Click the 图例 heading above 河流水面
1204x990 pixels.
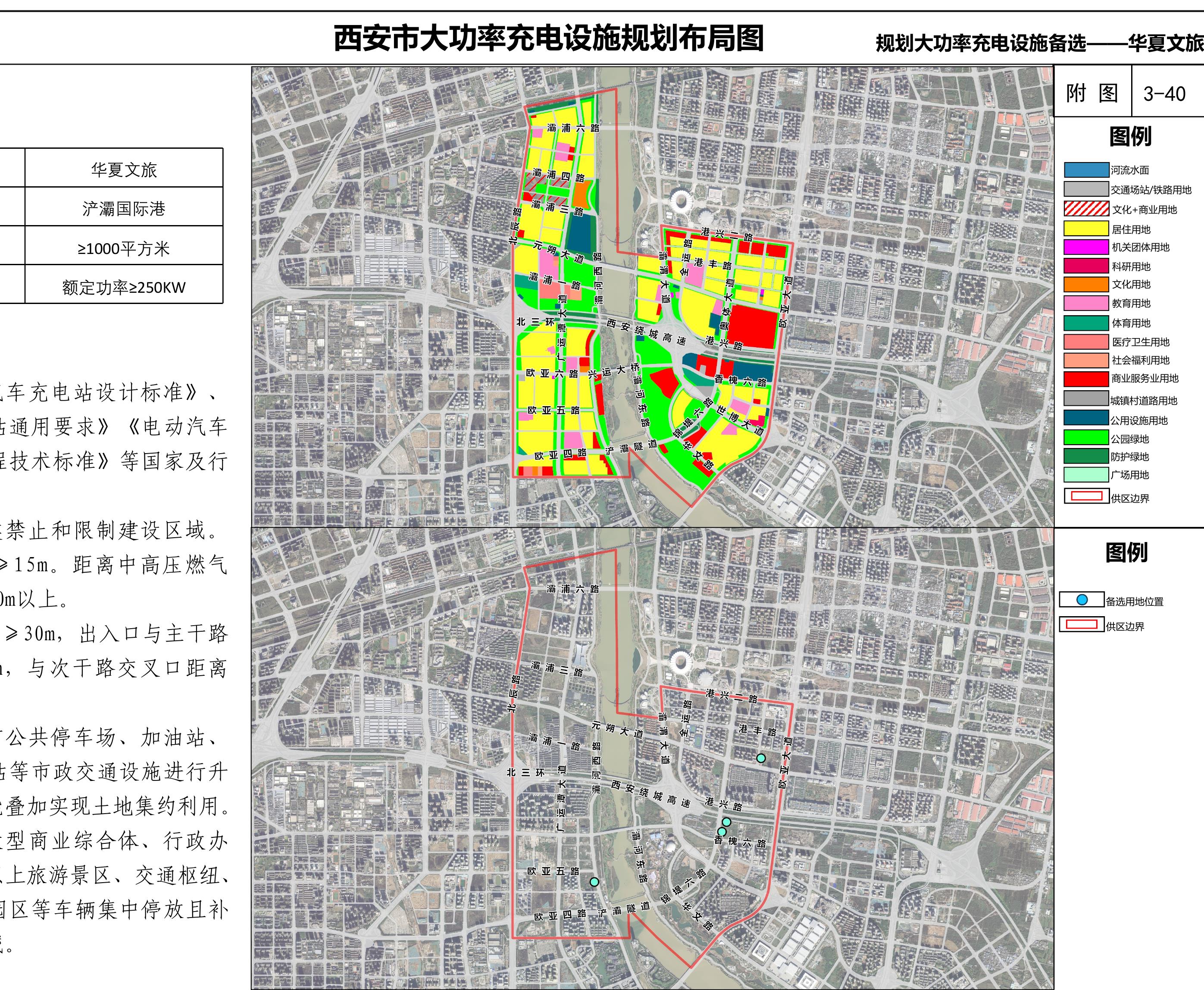tap(1130, 136)
